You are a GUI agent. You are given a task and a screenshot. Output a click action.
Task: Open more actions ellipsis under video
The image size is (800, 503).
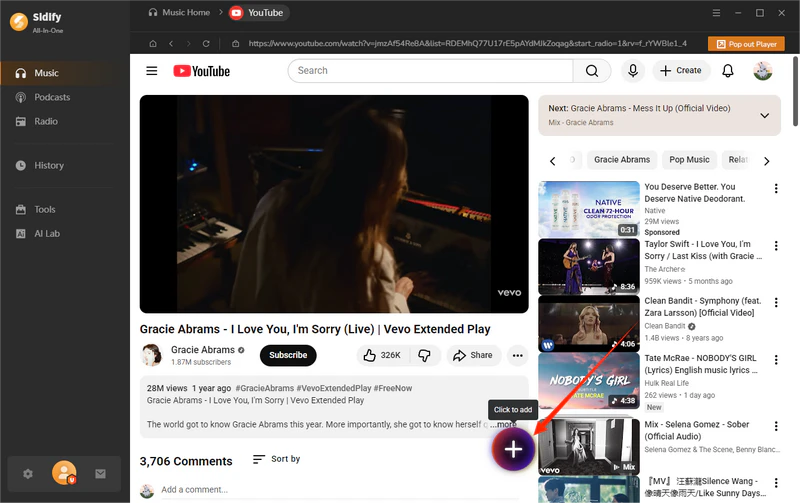tap(517, 355)
